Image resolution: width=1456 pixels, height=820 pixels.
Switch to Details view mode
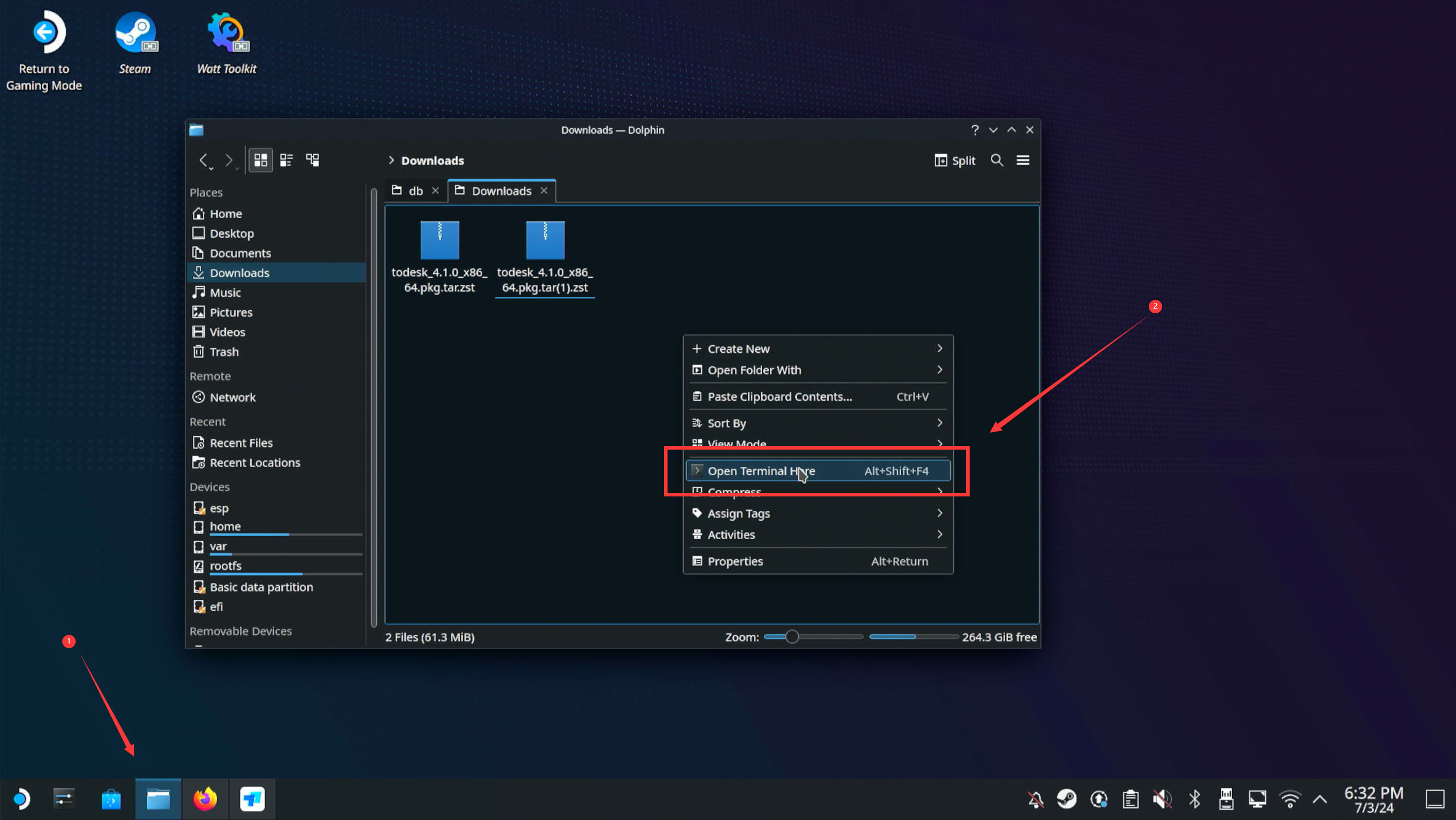(312, 161)
